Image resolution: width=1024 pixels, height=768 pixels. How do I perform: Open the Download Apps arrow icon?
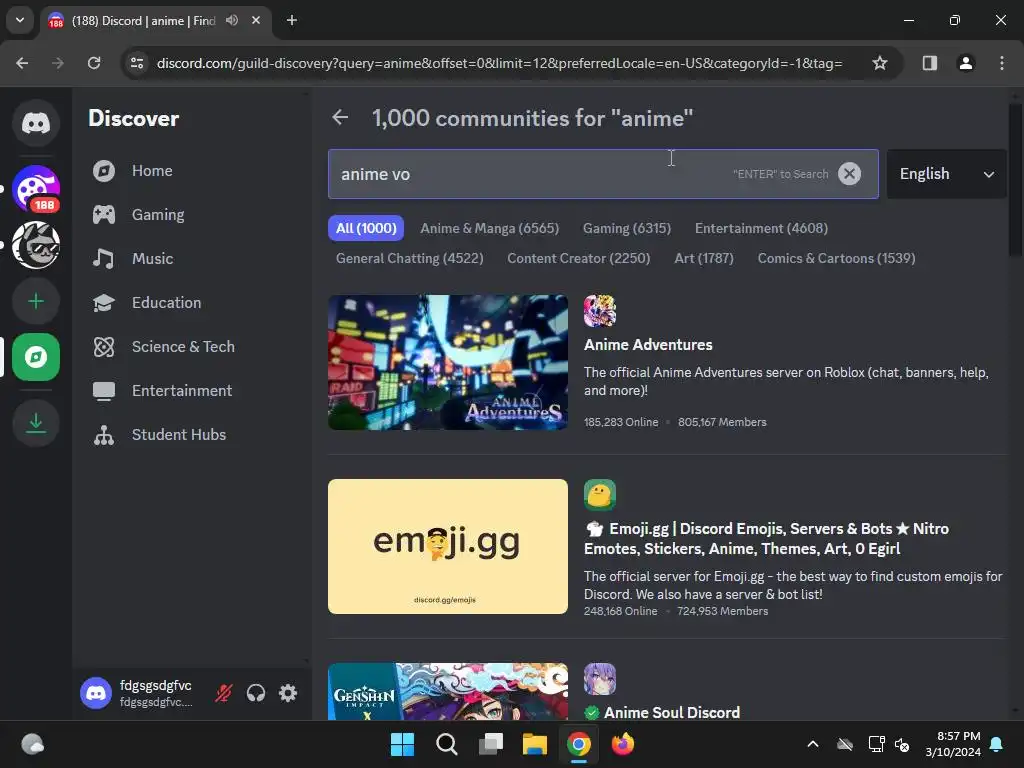[36, 423]
